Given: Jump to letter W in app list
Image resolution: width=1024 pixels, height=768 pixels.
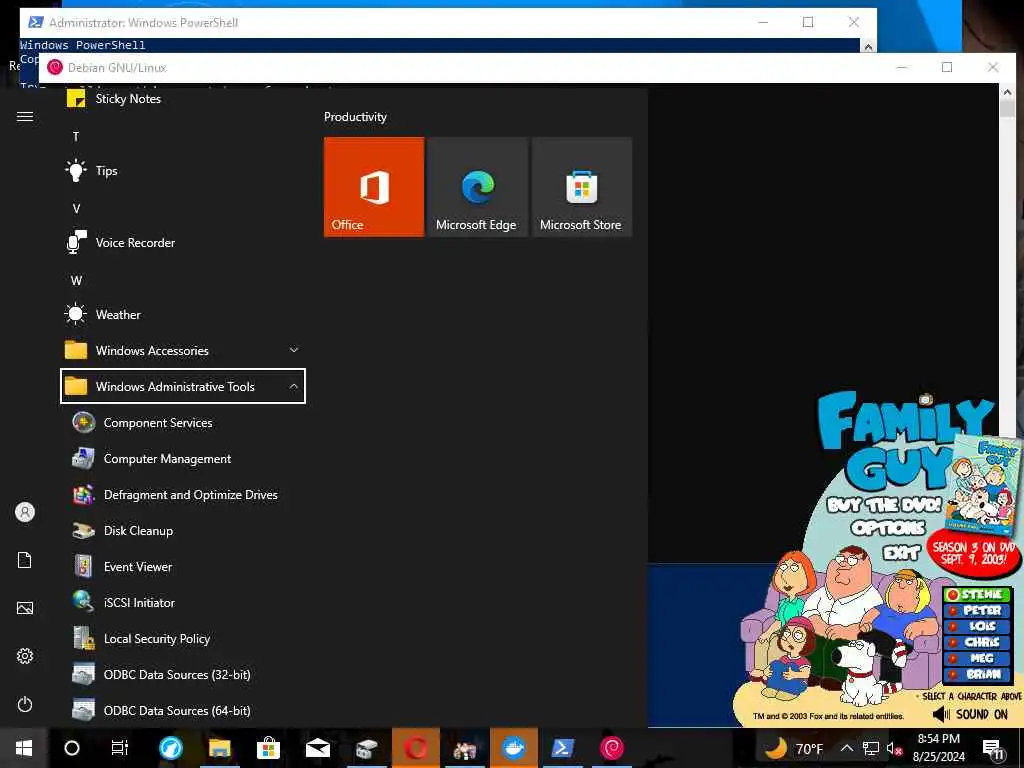Looking at the screenshot, I should (x=76, y=280).
